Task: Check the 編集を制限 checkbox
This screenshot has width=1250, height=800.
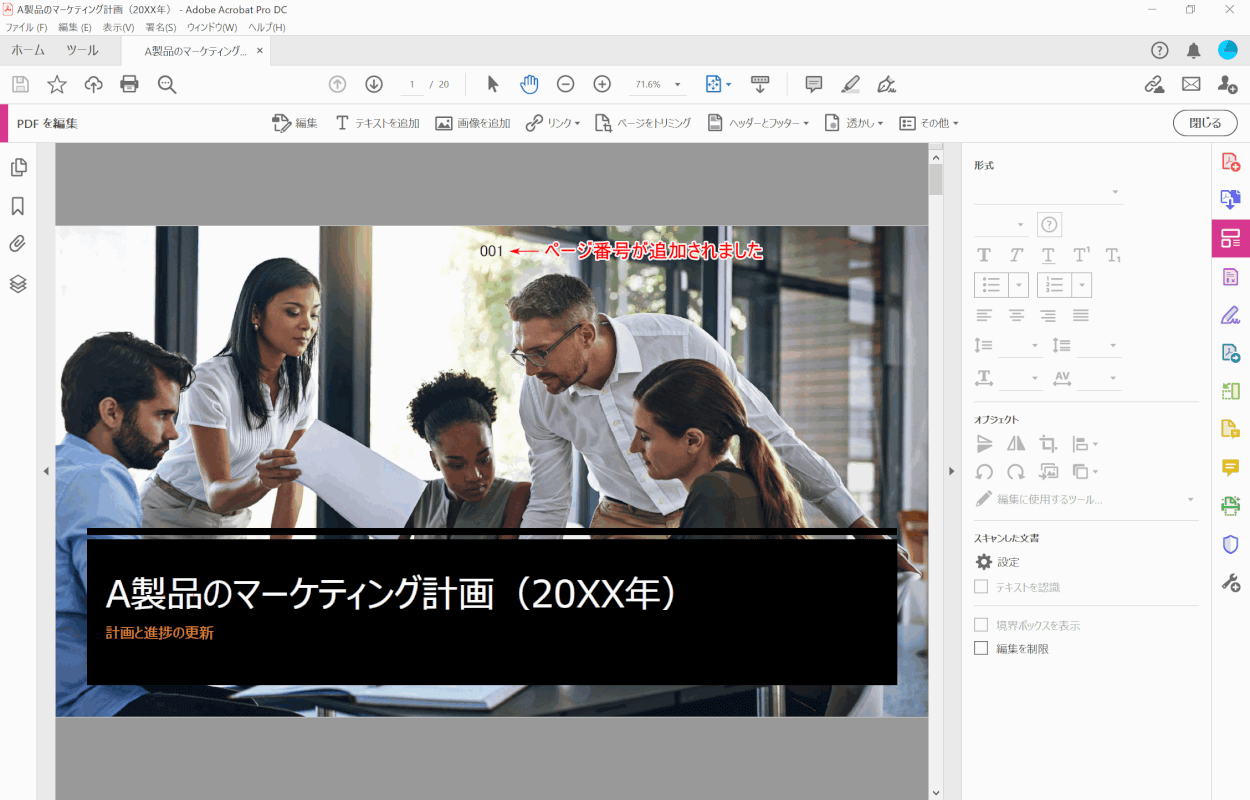Action: pos(982,649)
